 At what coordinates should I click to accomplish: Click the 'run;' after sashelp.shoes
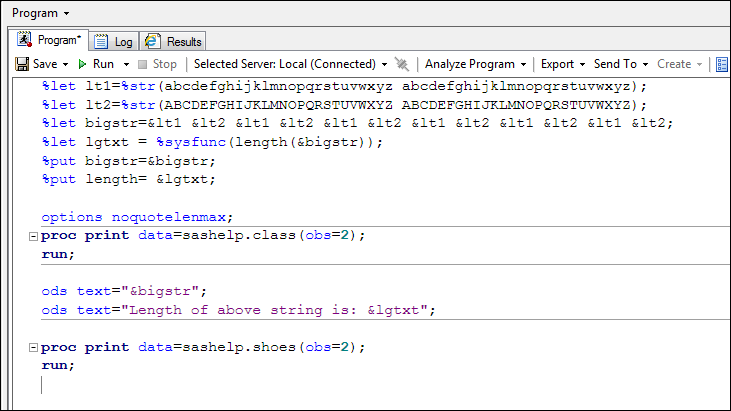(58, 365)
